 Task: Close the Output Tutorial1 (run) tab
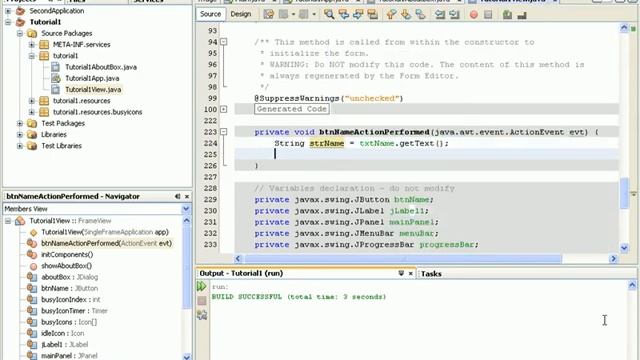coord(410,273)
